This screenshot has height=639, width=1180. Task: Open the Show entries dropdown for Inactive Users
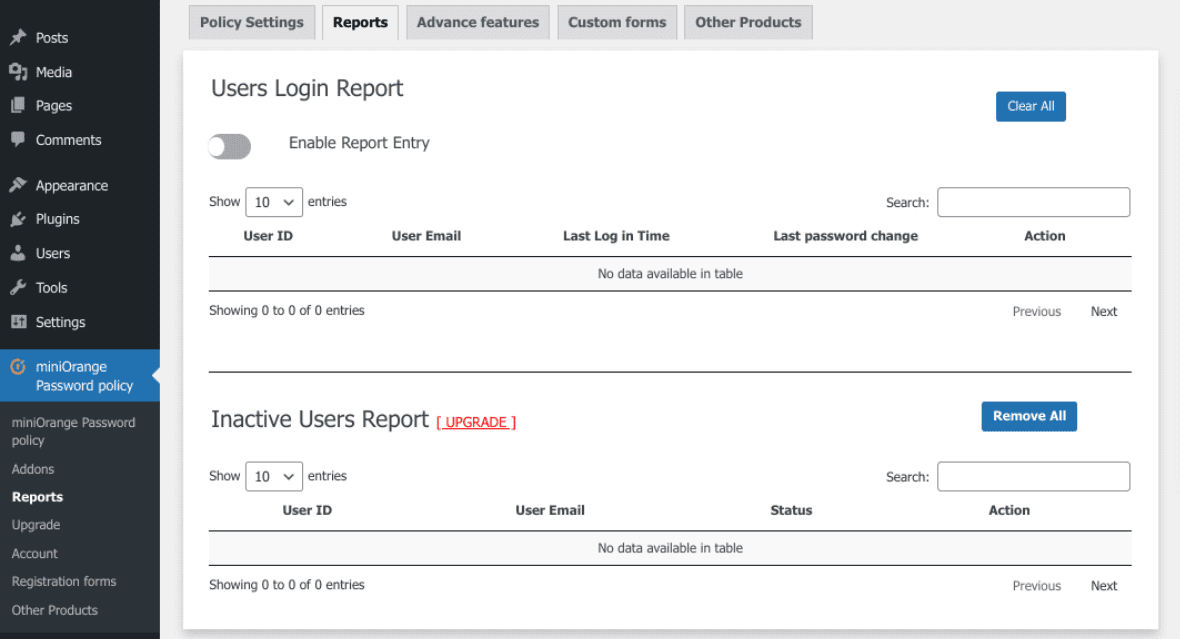[x=273, y=476]
